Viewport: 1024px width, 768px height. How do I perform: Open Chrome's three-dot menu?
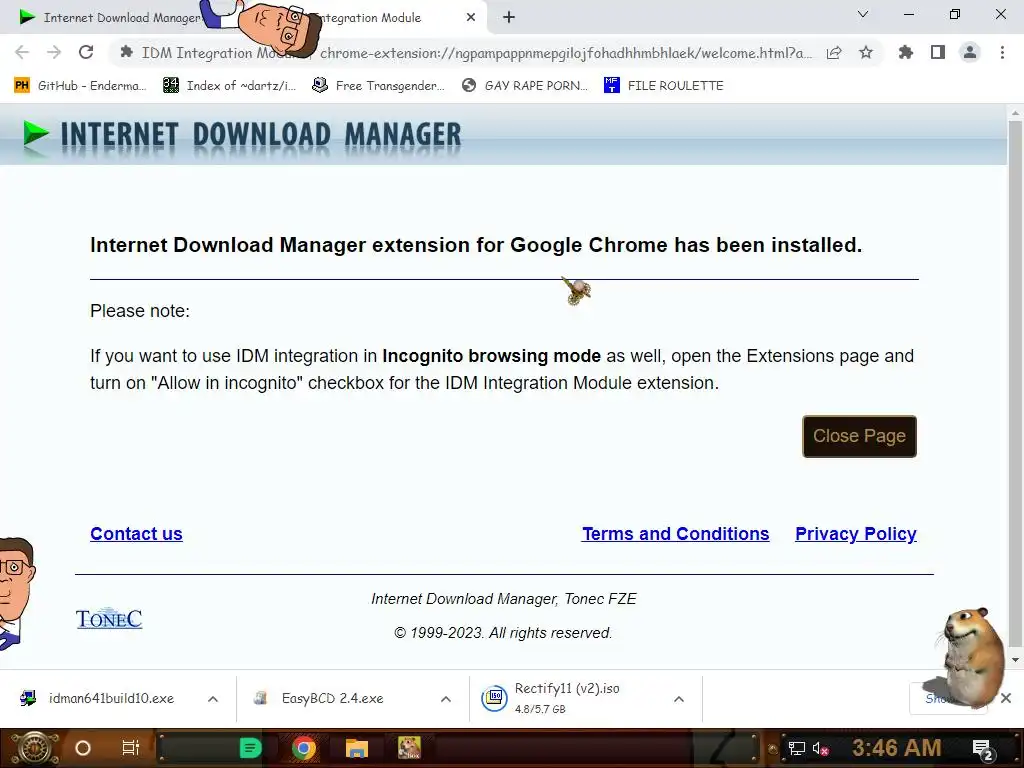(1002, 52)
